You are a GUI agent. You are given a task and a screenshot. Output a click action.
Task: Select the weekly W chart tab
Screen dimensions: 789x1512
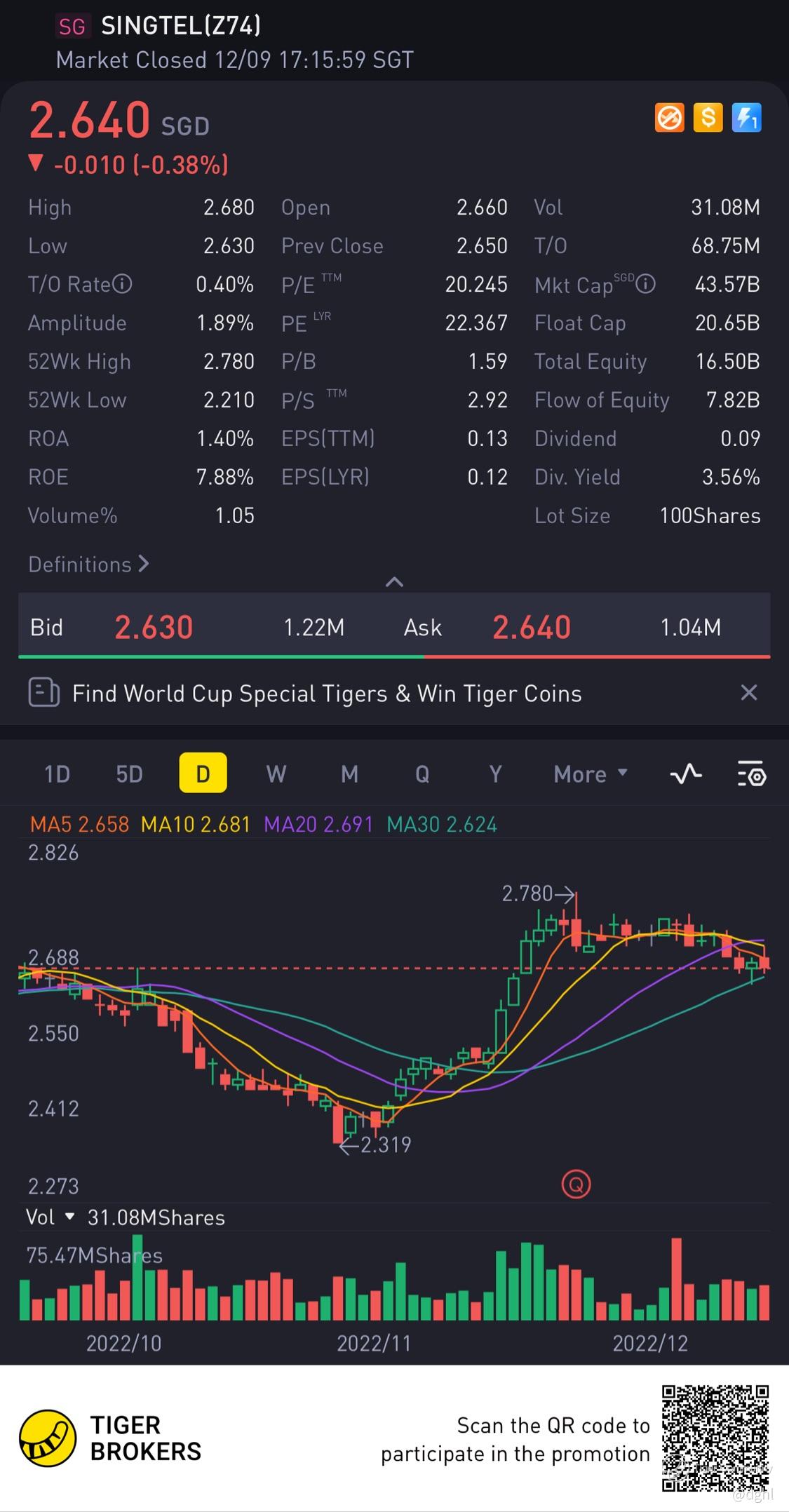click(x=276, y=774)
